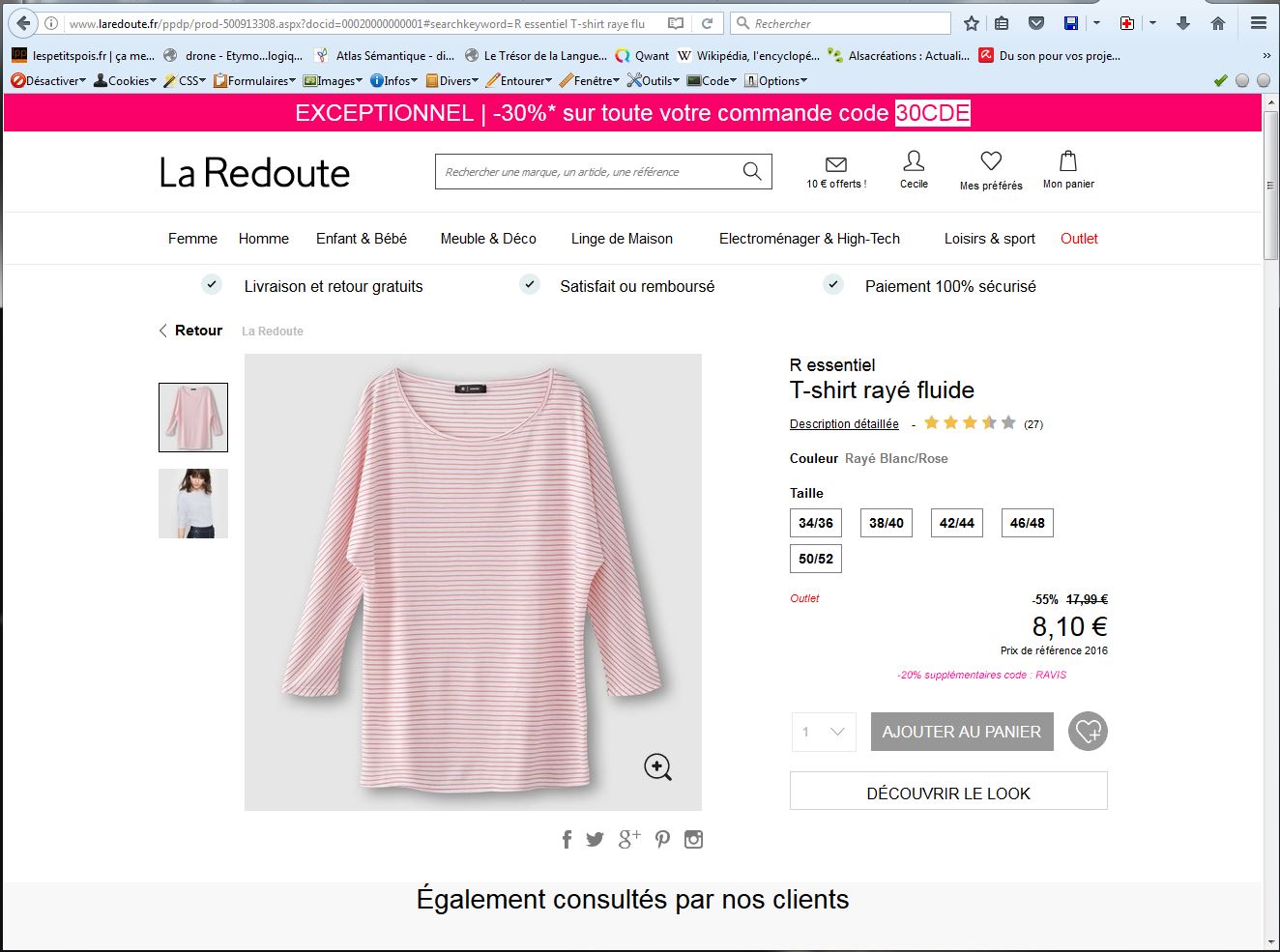
Task: Zoom product image with magnifier icon
Action: pos(657,767)
